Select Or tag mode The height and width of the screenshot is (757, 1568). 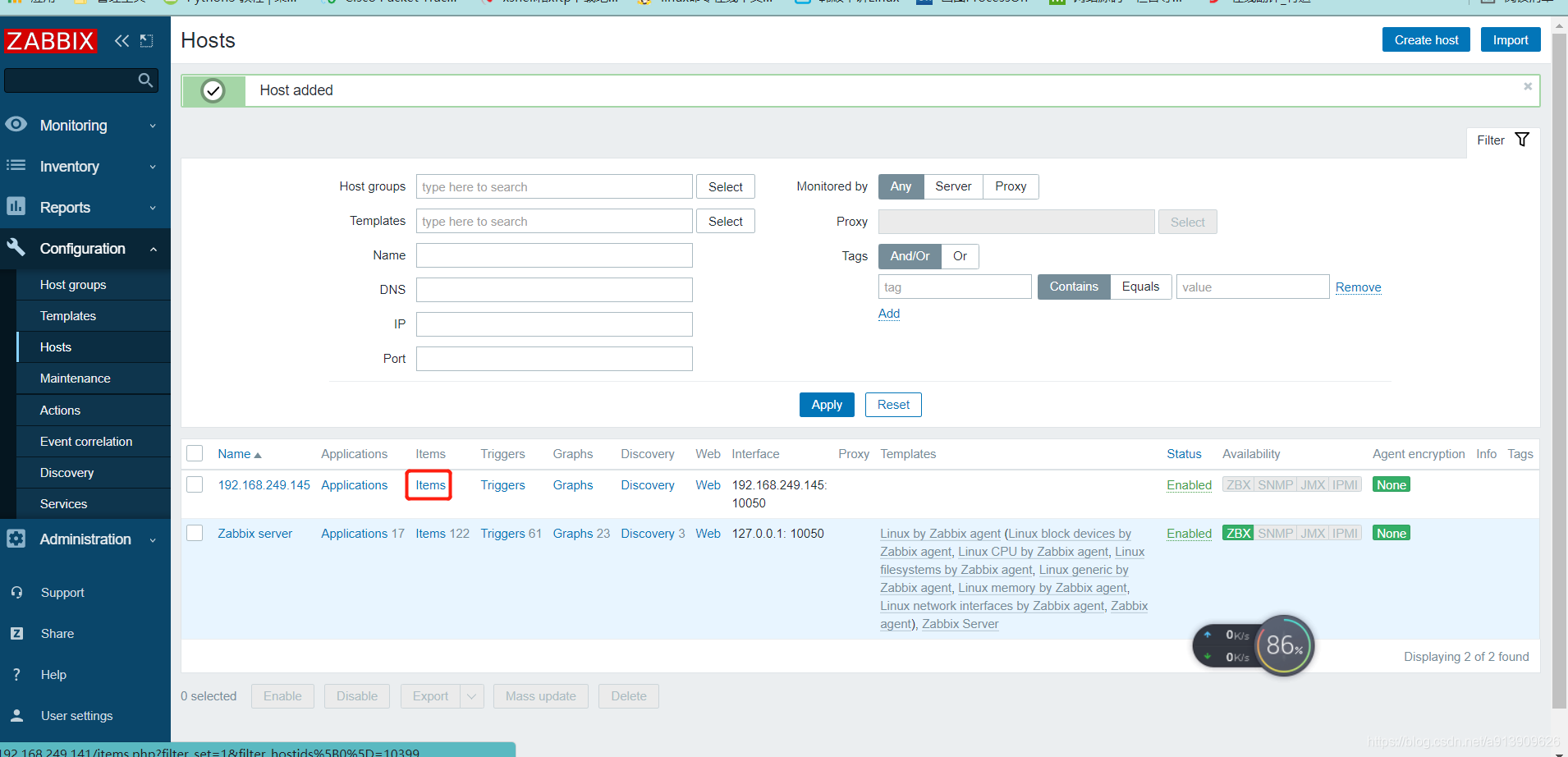tap(960, 256)
